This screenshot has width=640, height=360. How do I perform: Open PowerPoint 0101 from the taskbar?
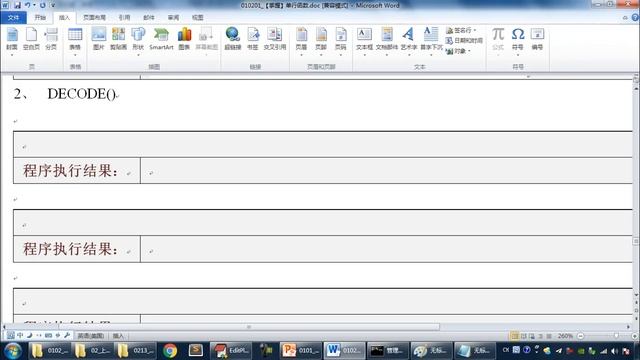click(x=300, y=351)
